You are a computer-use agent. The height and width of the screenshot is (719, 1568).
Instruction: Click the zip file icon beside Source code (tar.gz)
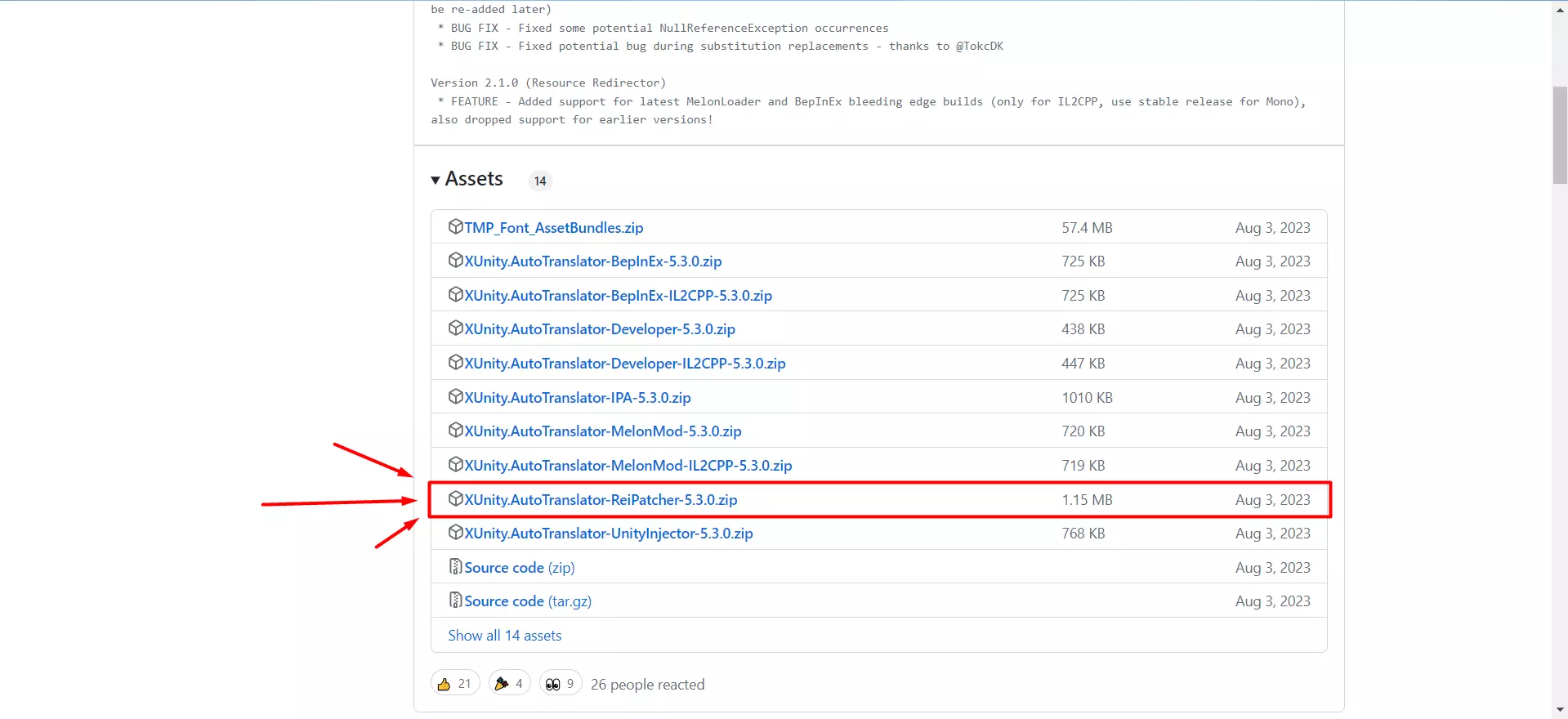[x=456, y=600]
